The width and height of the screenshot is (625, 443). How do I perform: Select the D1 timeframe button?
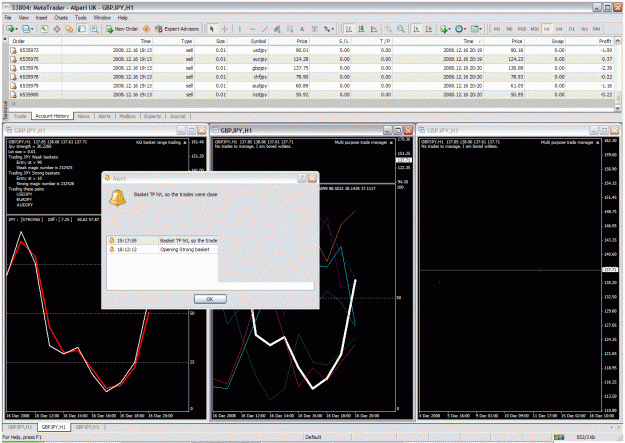(x=572, y=29)
